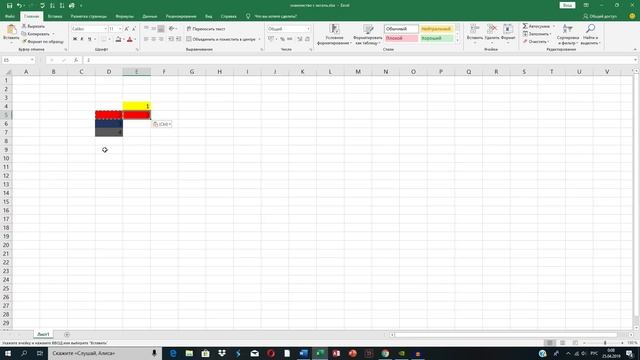Click the AutoSum sigma icon

[525, 26]
